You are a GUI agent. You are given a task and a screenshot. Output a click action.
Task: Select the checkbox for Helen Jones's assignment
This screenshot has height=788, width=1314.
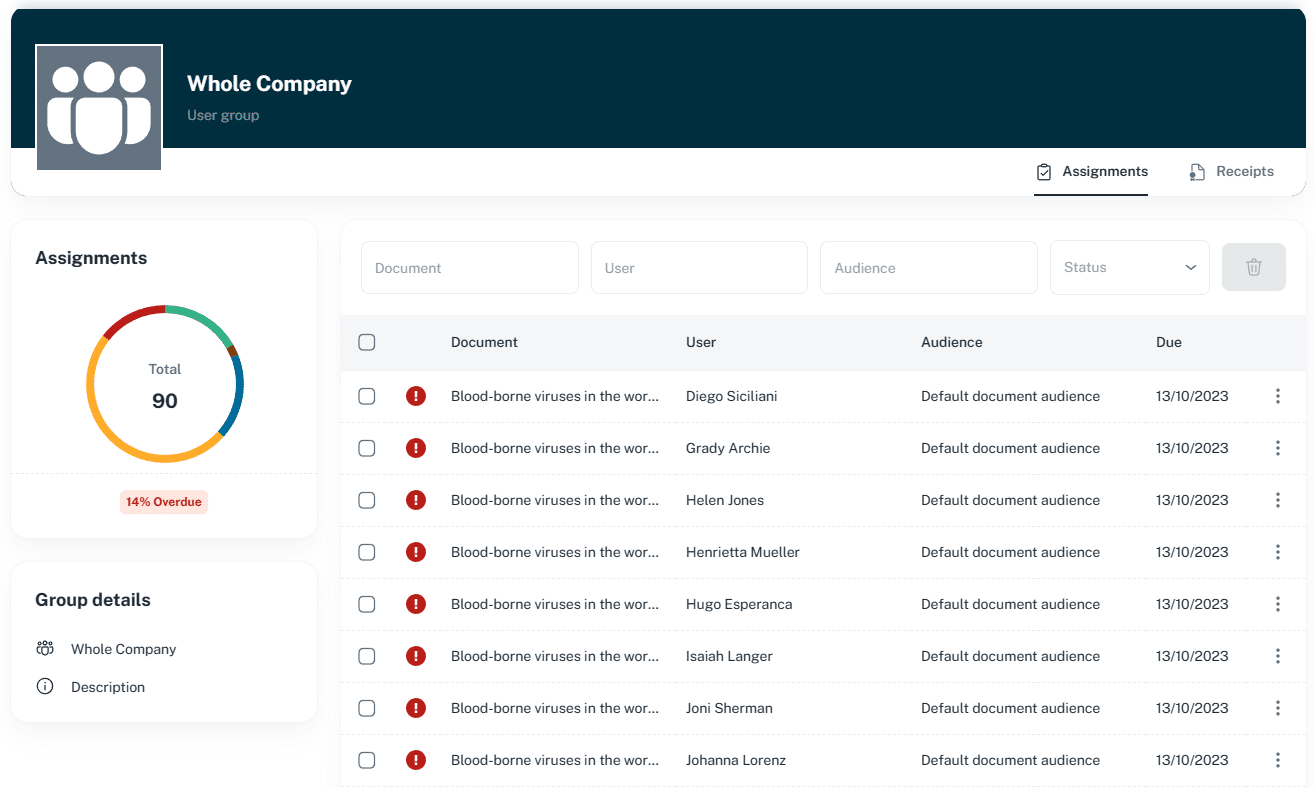pyautogui.click(x=366, y=500)
